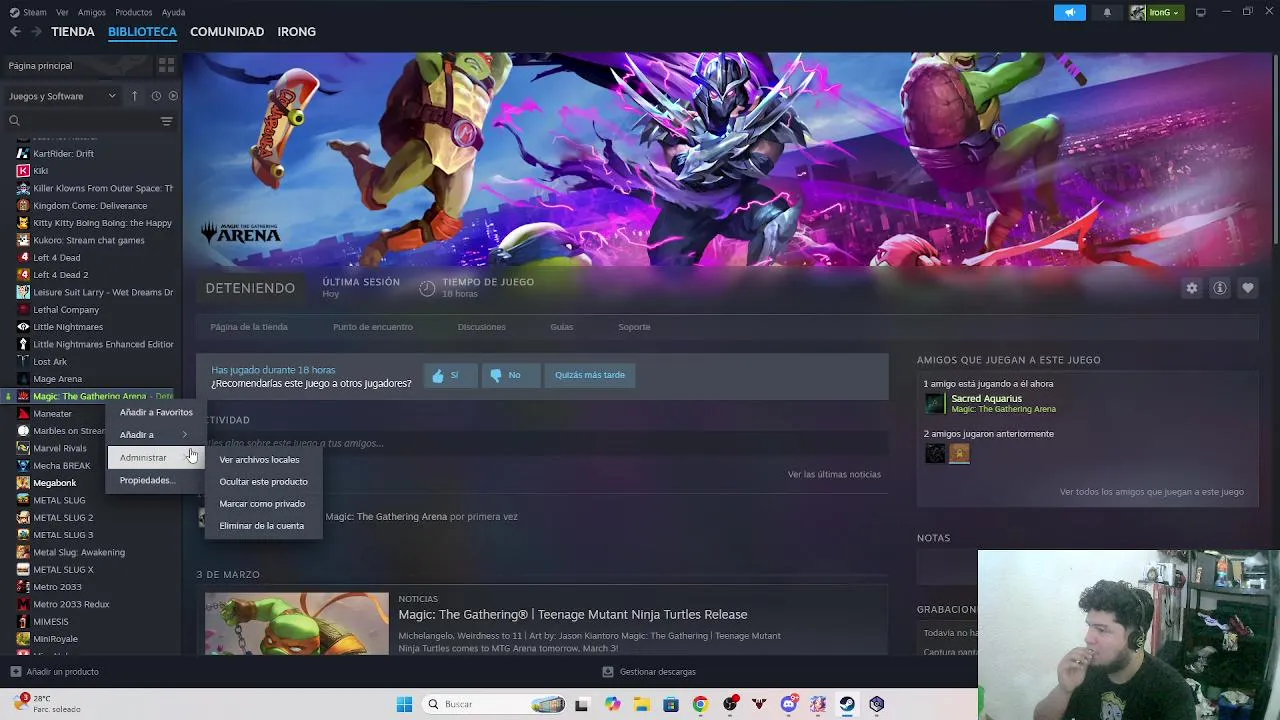
Task: Open Página de la tienda link
Action: (249, 327)
